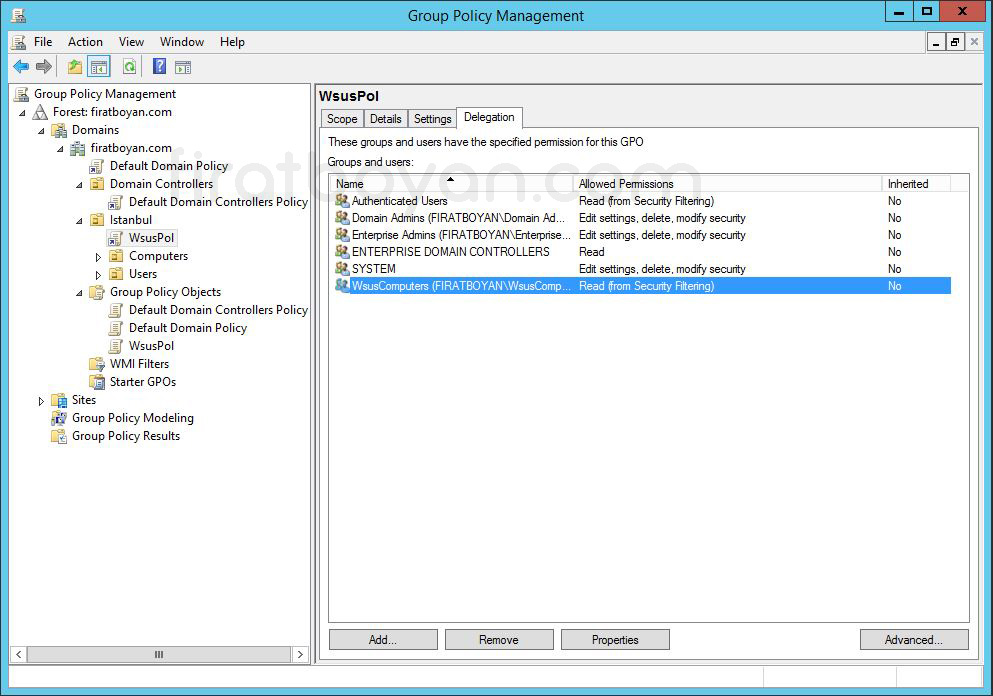The height and width of the screenshot is (696, 993).
Task: Open the File menu
Action: point(43,42)
